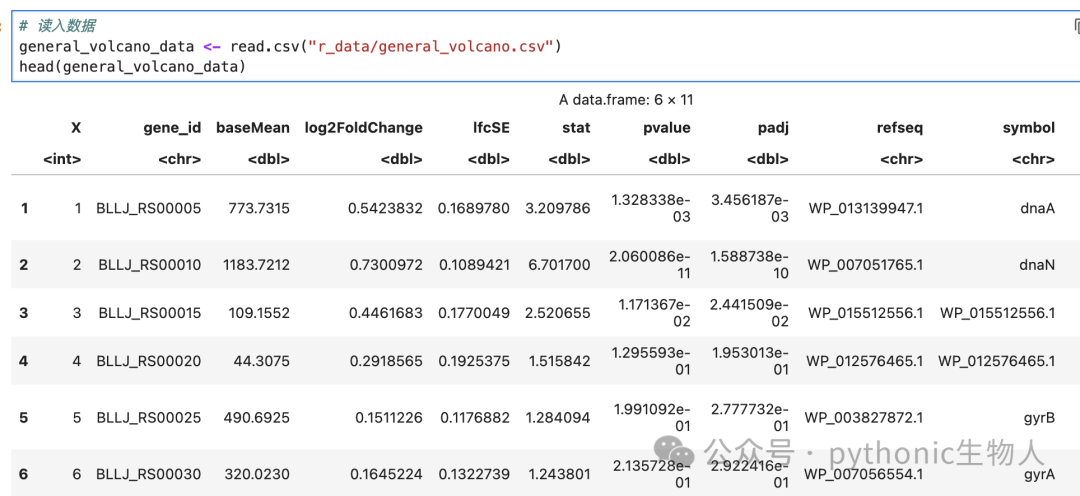This screenshot has height=496, width=1080.
Task: Select the baseMean column header
Action: pos(253,127)
